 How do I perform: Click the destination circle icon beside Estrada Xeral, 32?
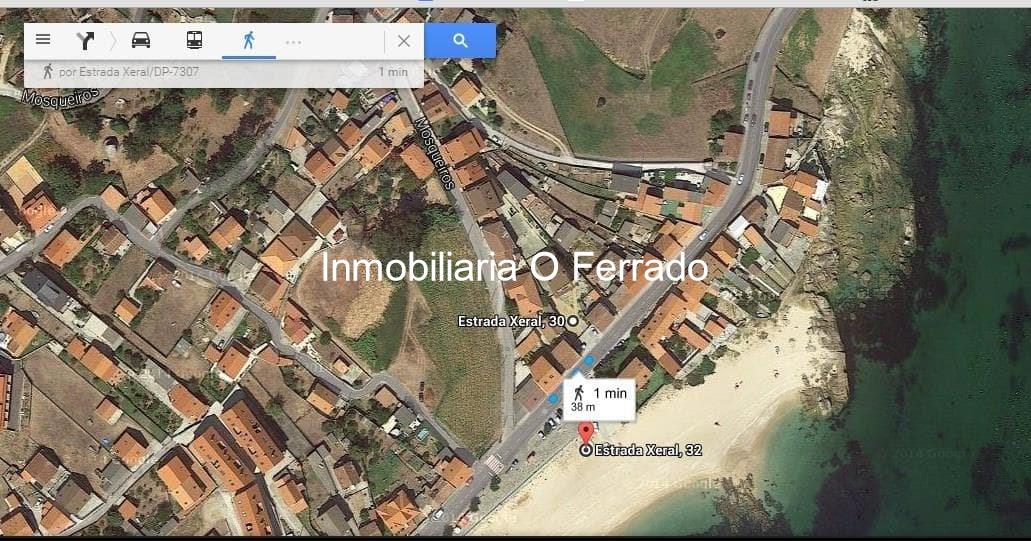point(586,450)
